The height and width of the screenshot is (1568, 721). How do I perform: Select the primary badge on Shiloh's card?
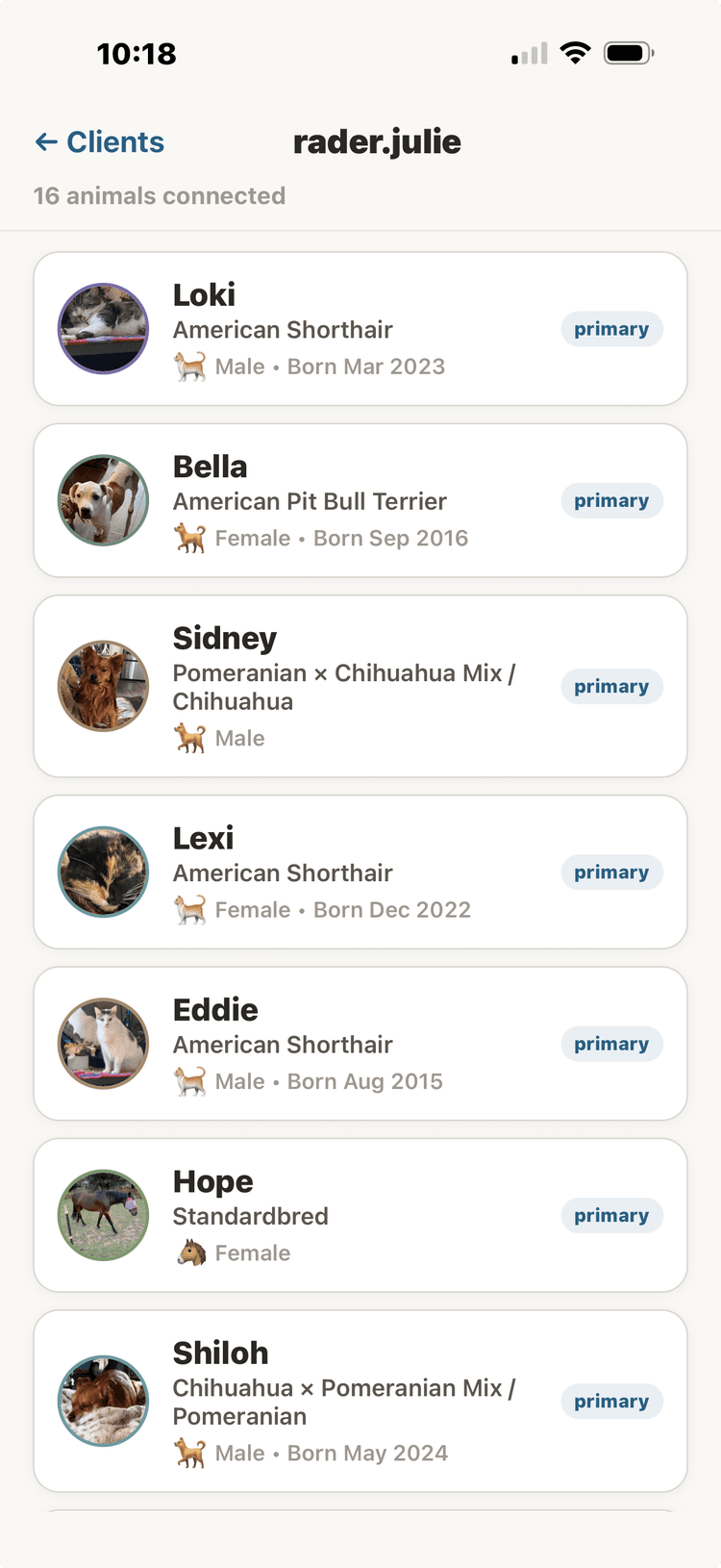pos(611,1401)
